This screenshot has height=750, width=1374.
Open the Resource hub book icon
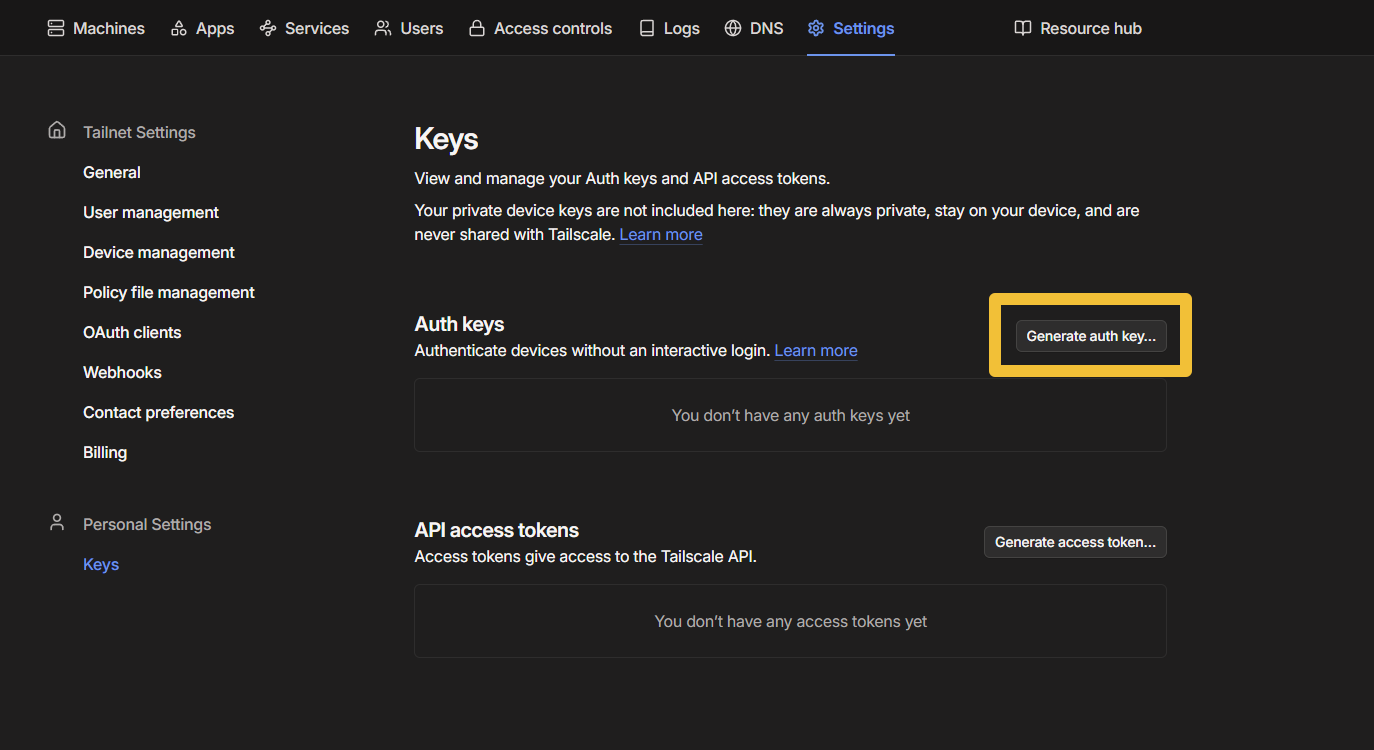pyautogui.click(x=1023, y=28)
